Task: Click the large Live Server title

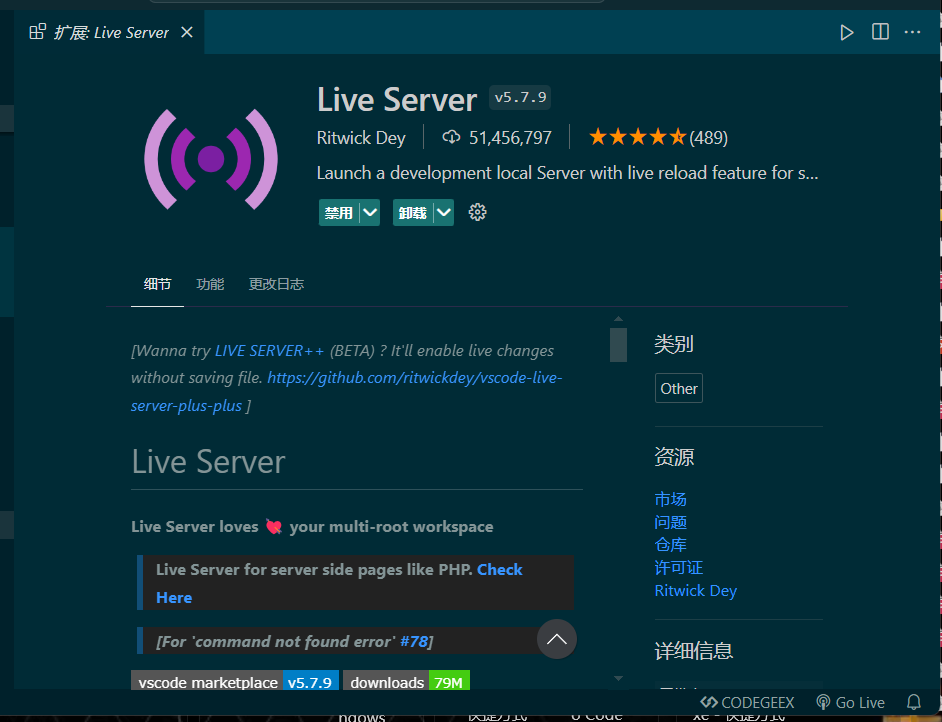Action: (397, 100)
